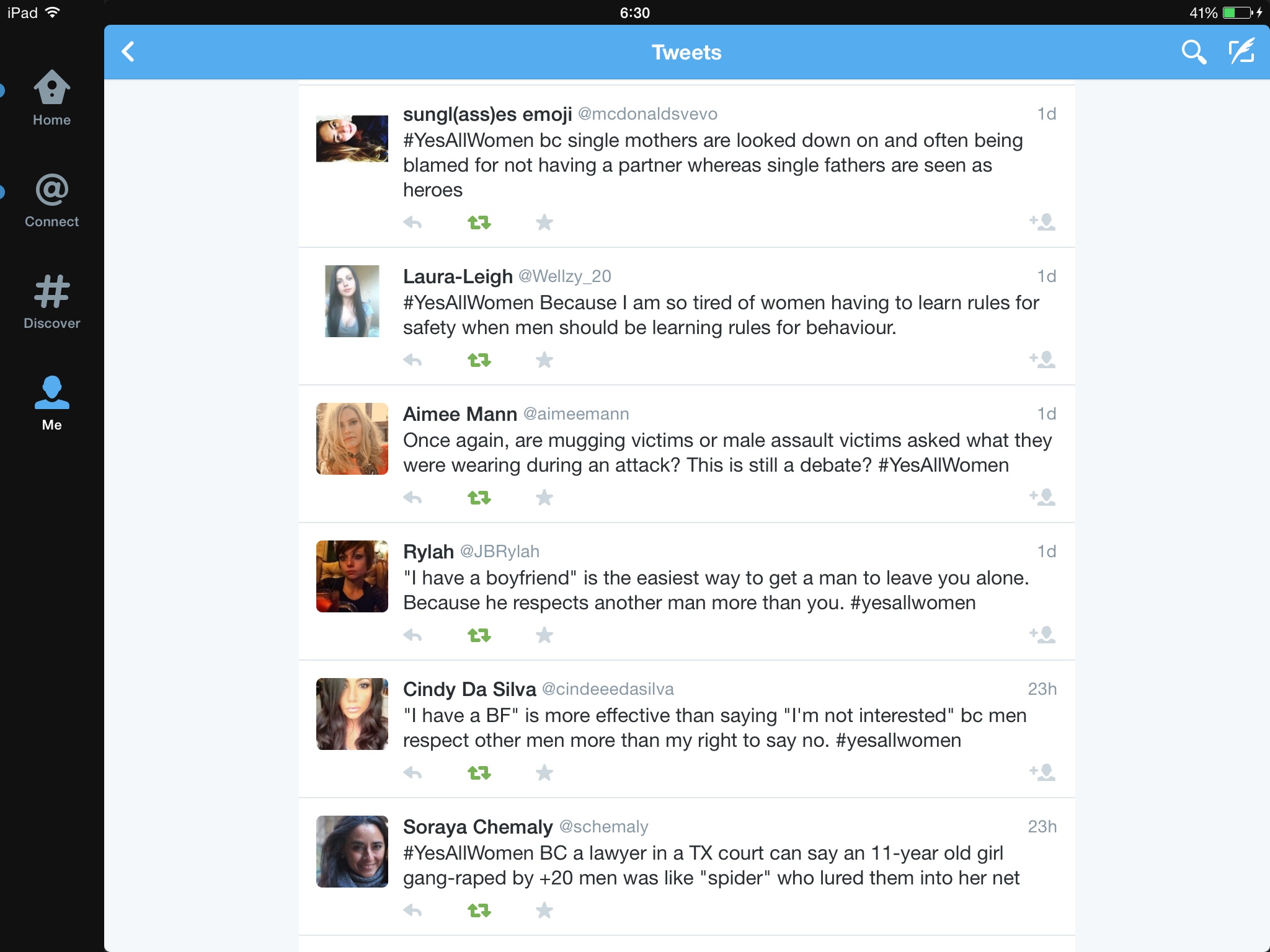Open the @aimeemann handle link
The image size is (1270, 952).
pos(576,414)
